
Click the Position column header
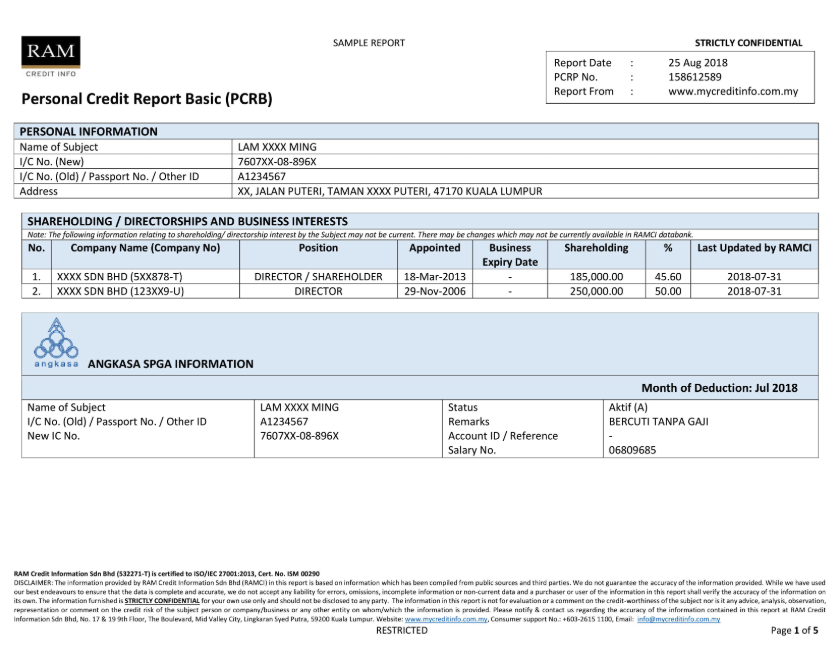(x=318, y=248)
